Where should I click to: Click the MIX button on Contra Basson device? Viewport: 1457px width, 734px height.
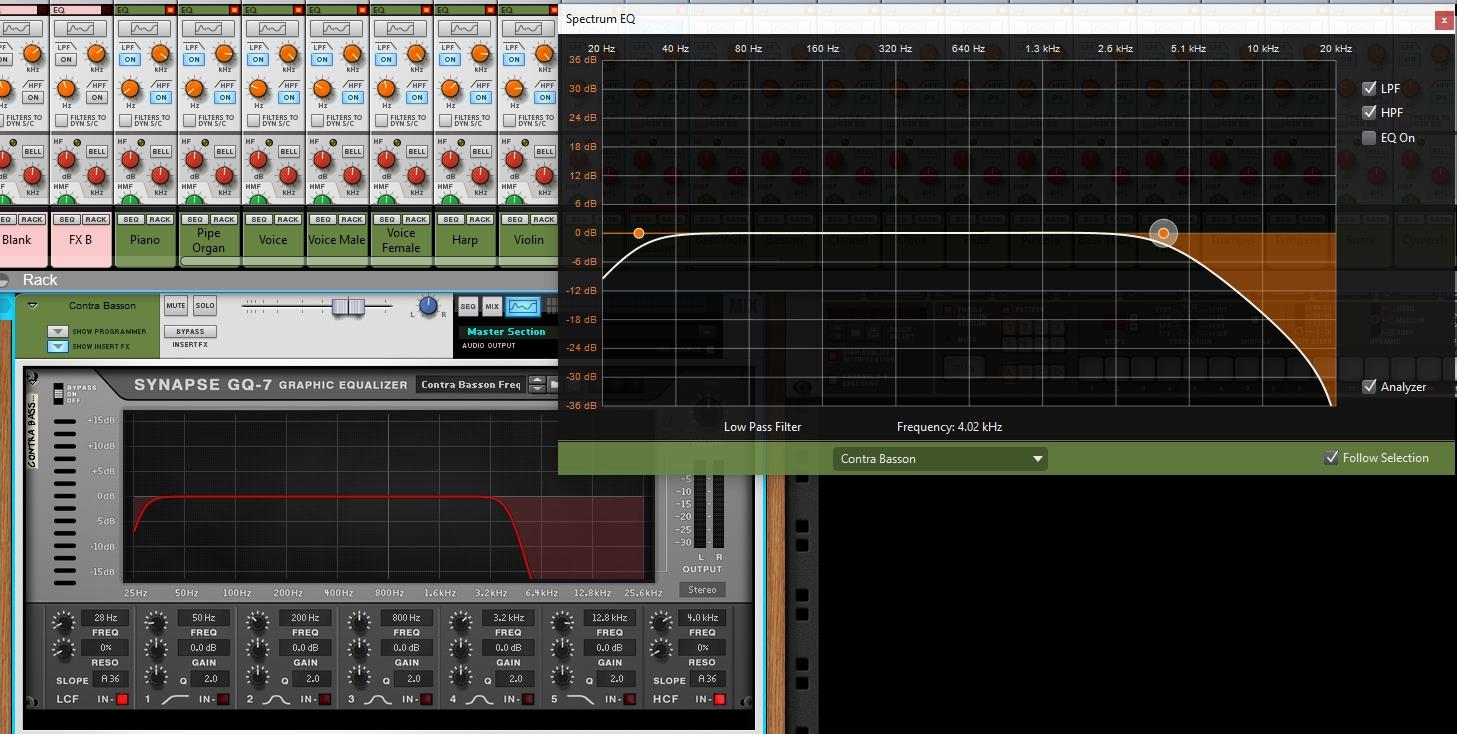[492, 306]
